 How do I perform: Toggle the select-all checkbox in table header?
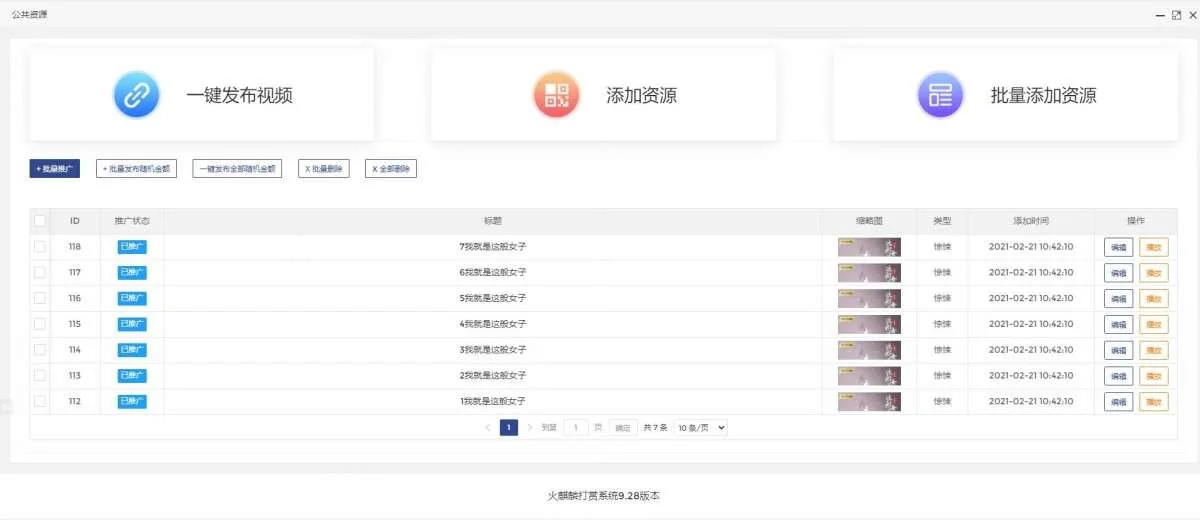tap(40, 221)
